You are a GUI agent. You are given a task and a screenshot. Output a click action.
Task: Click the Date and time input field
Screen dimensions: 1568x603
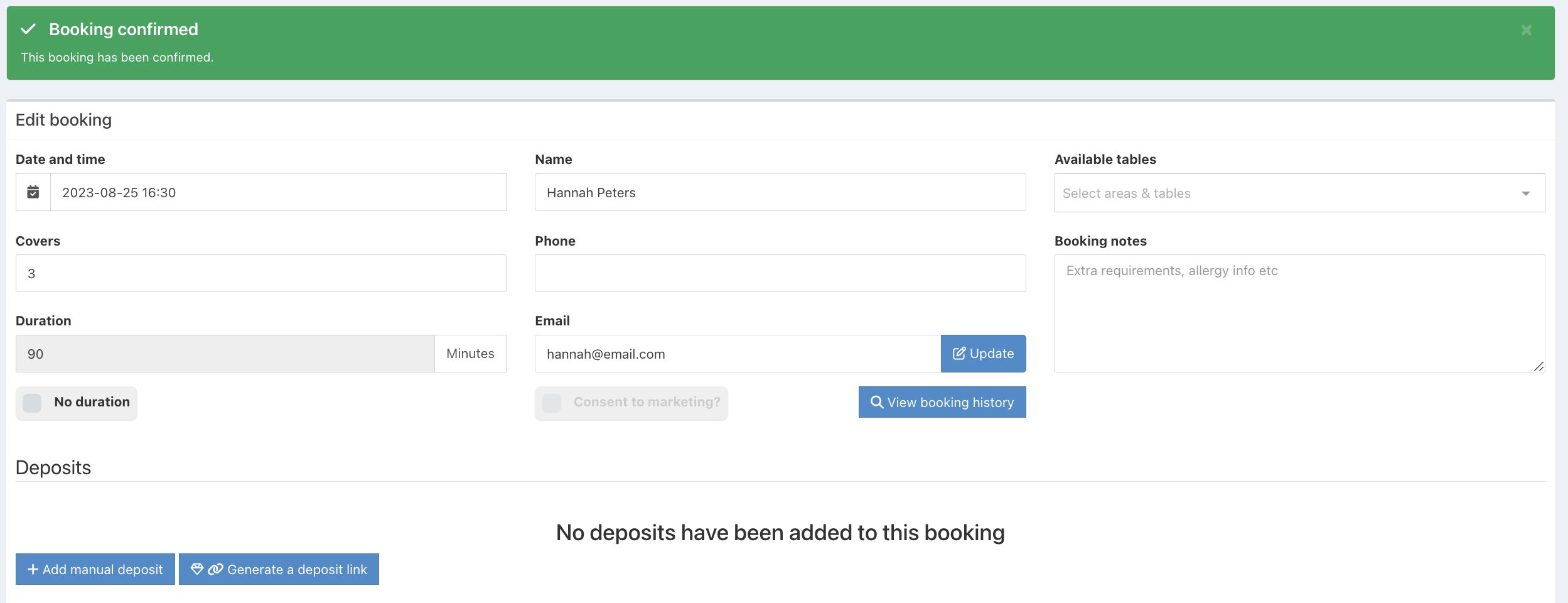point(278,192)
